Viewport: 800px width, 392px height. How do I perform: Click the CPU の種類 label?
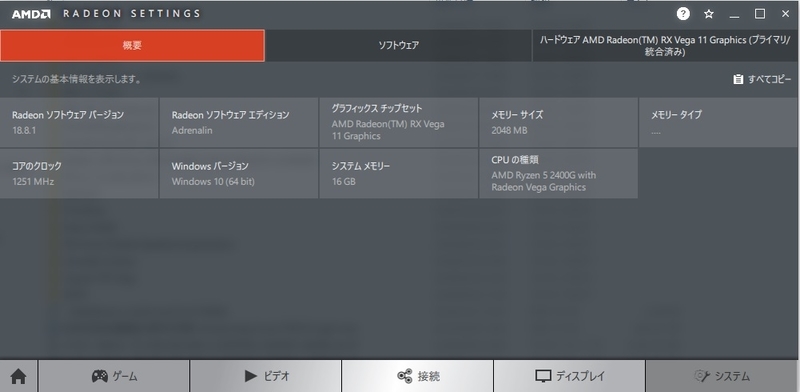[515, 160]
